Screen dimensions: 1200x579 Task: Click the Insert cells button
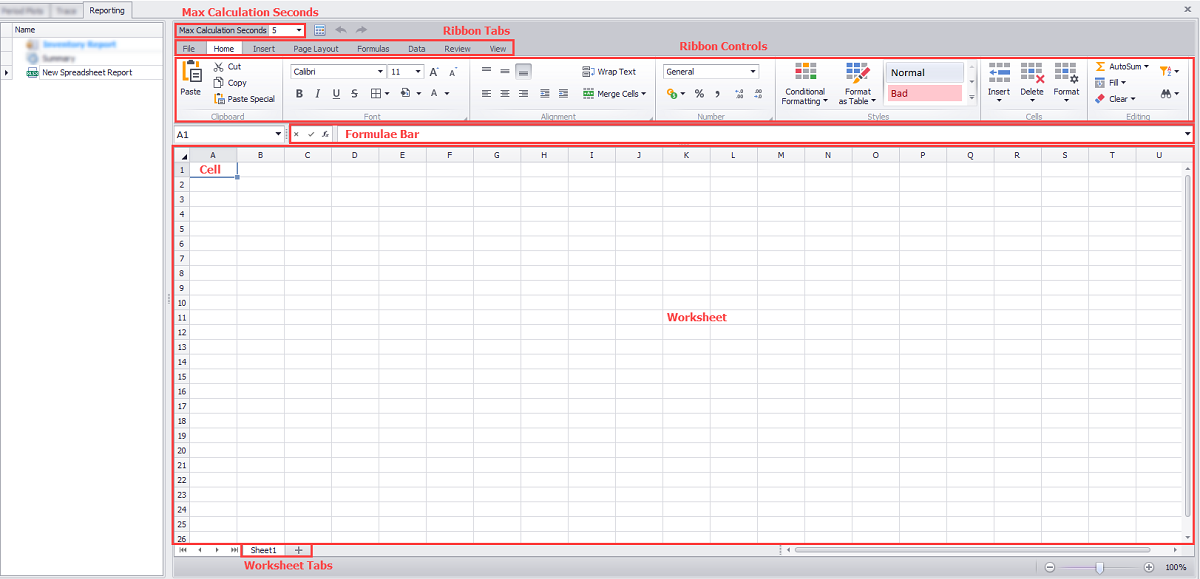(x=999, y=83)
